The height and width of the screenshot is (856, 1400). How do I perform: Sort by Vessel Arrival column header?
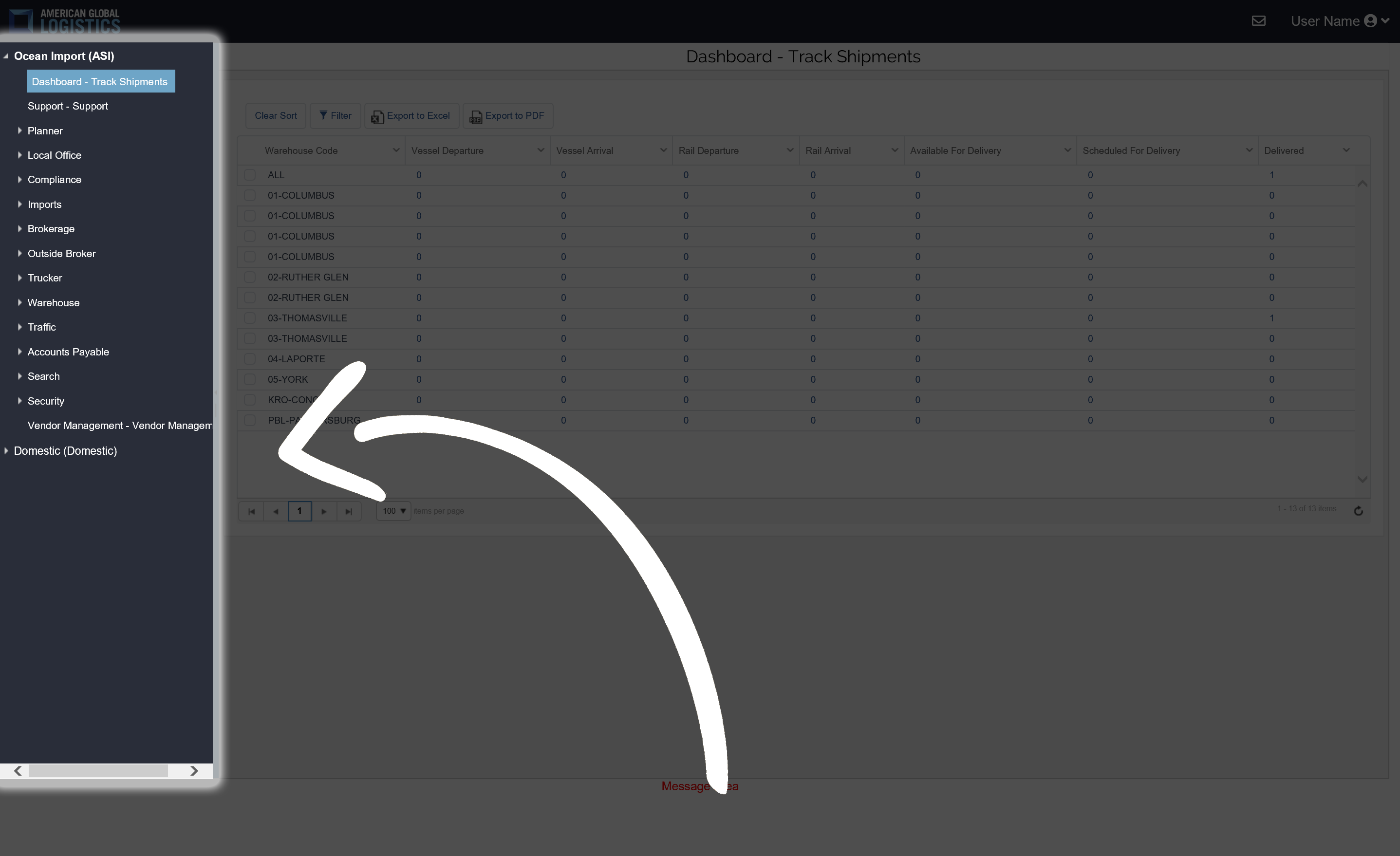[x=585, y=150]
